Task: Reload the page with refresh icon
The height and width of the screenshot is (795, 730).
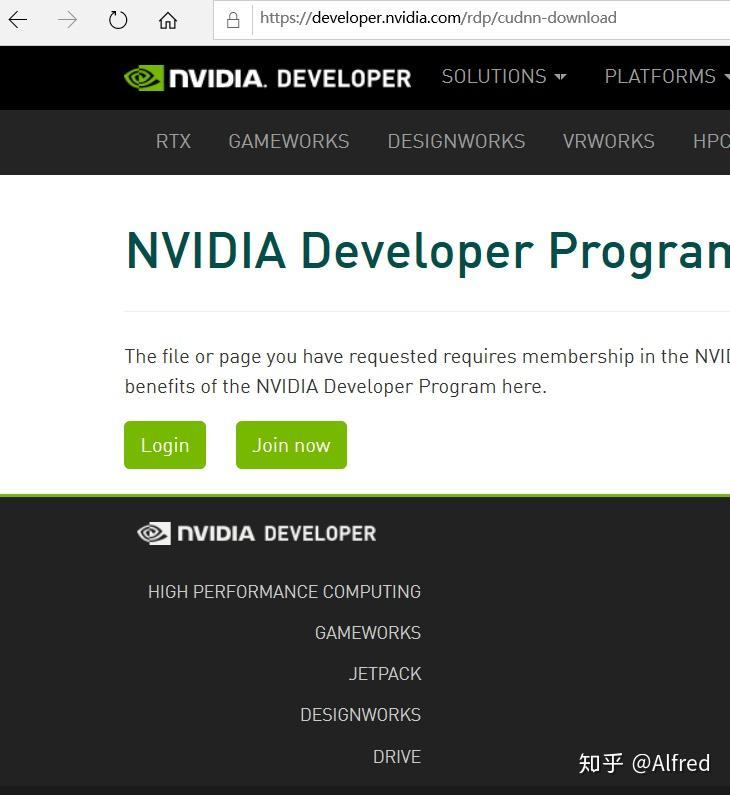Action: [118, 20]
